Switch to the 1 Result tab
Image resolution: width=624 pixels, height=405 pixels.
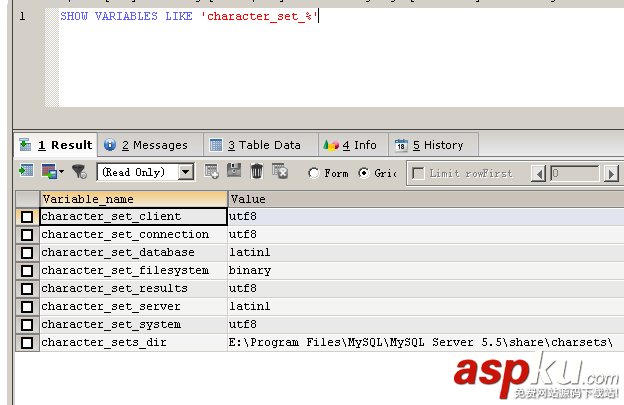point(56,145)
